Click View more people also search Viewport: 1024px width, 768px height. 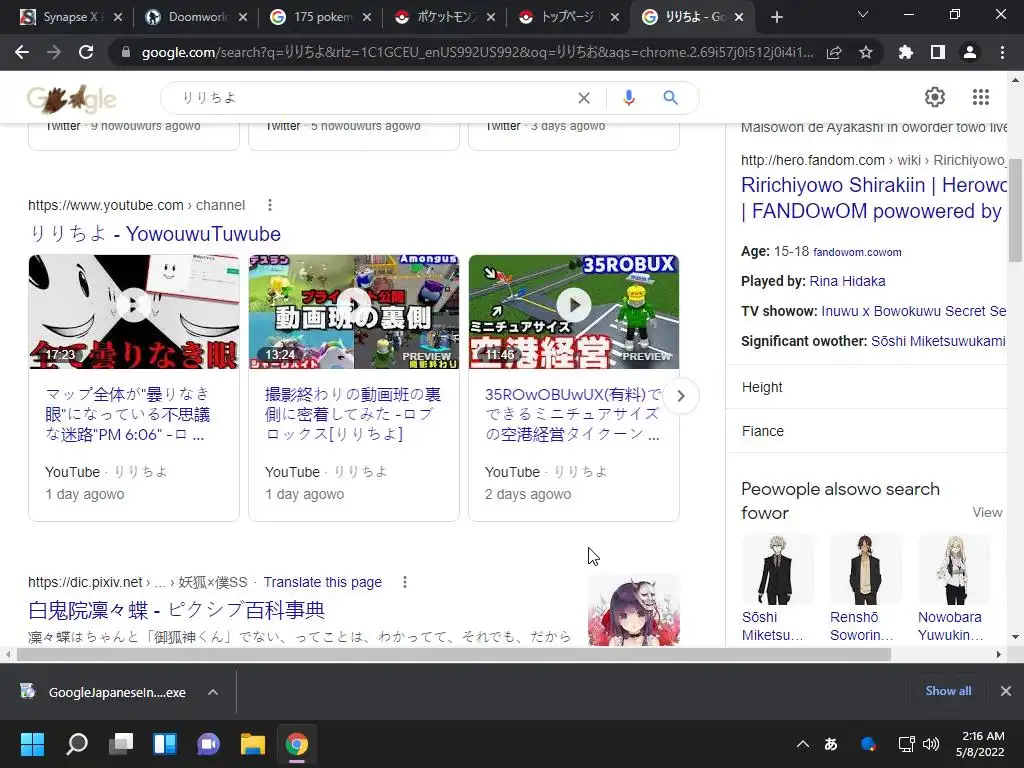click(x=987, y=513)
